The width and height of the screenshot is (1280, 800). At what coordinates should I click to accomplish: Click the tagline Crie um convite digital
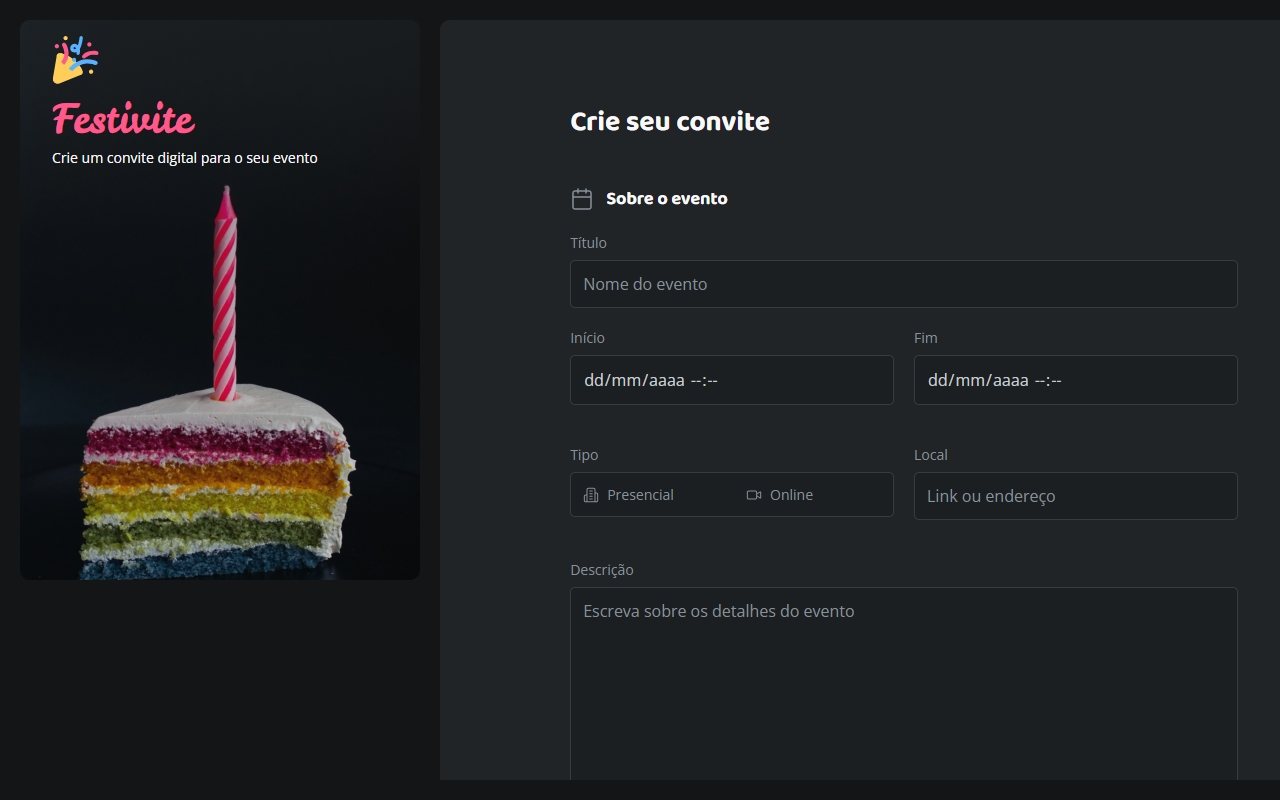(185, 158)
